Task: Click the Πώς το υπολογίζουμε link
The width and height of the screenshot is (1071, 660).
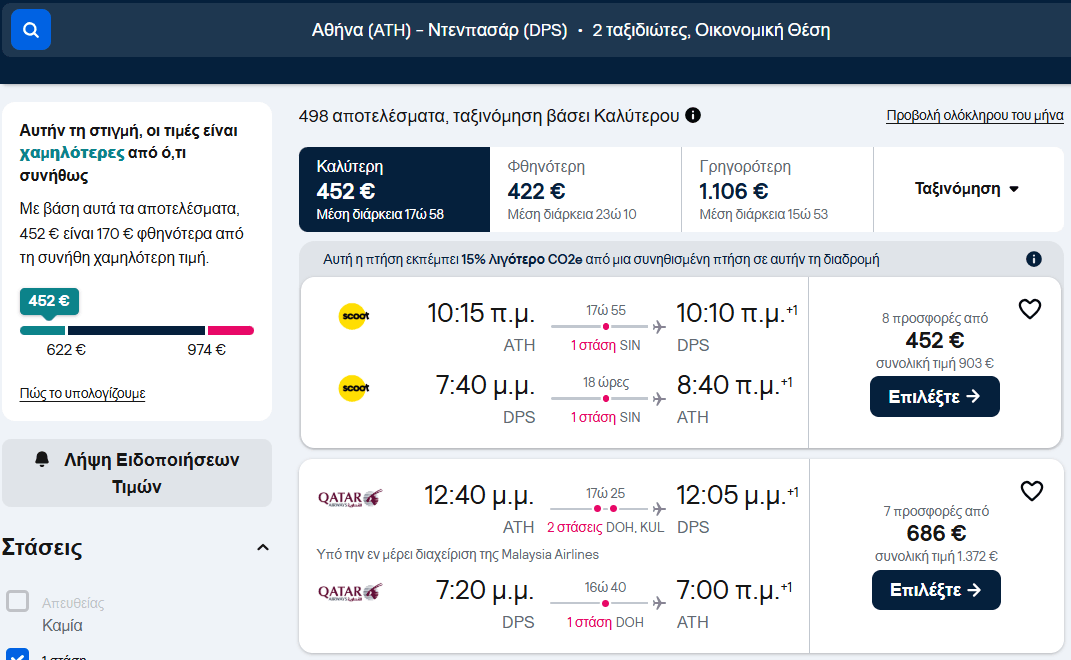Action: coord(83,393)
